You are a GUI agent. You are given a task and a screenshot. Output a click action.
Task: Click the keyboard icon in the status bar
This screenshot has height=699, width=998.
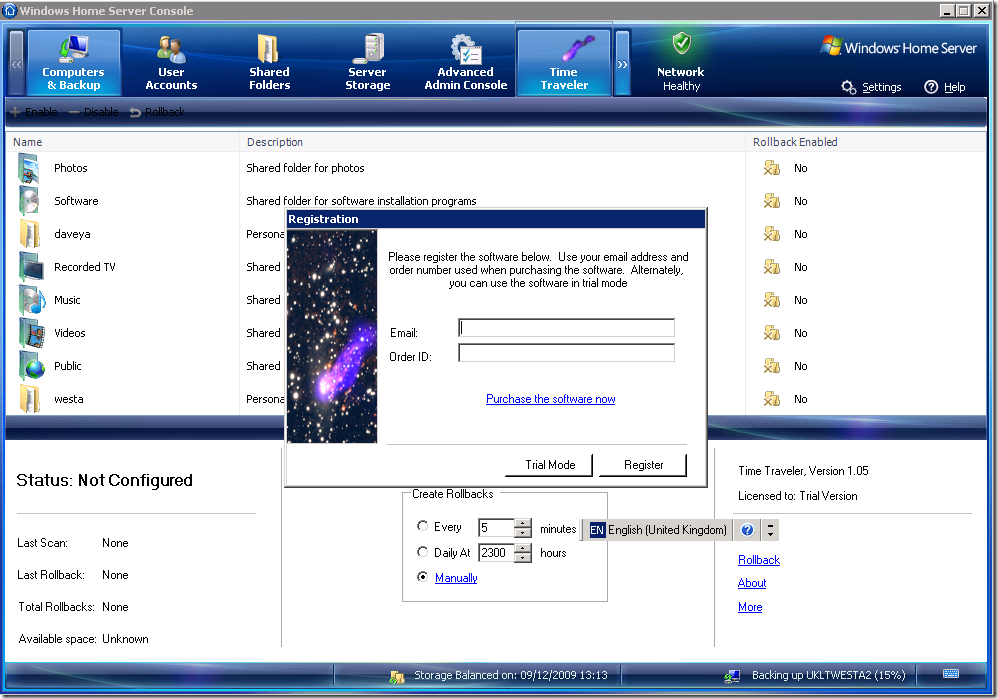pos(951,674)
